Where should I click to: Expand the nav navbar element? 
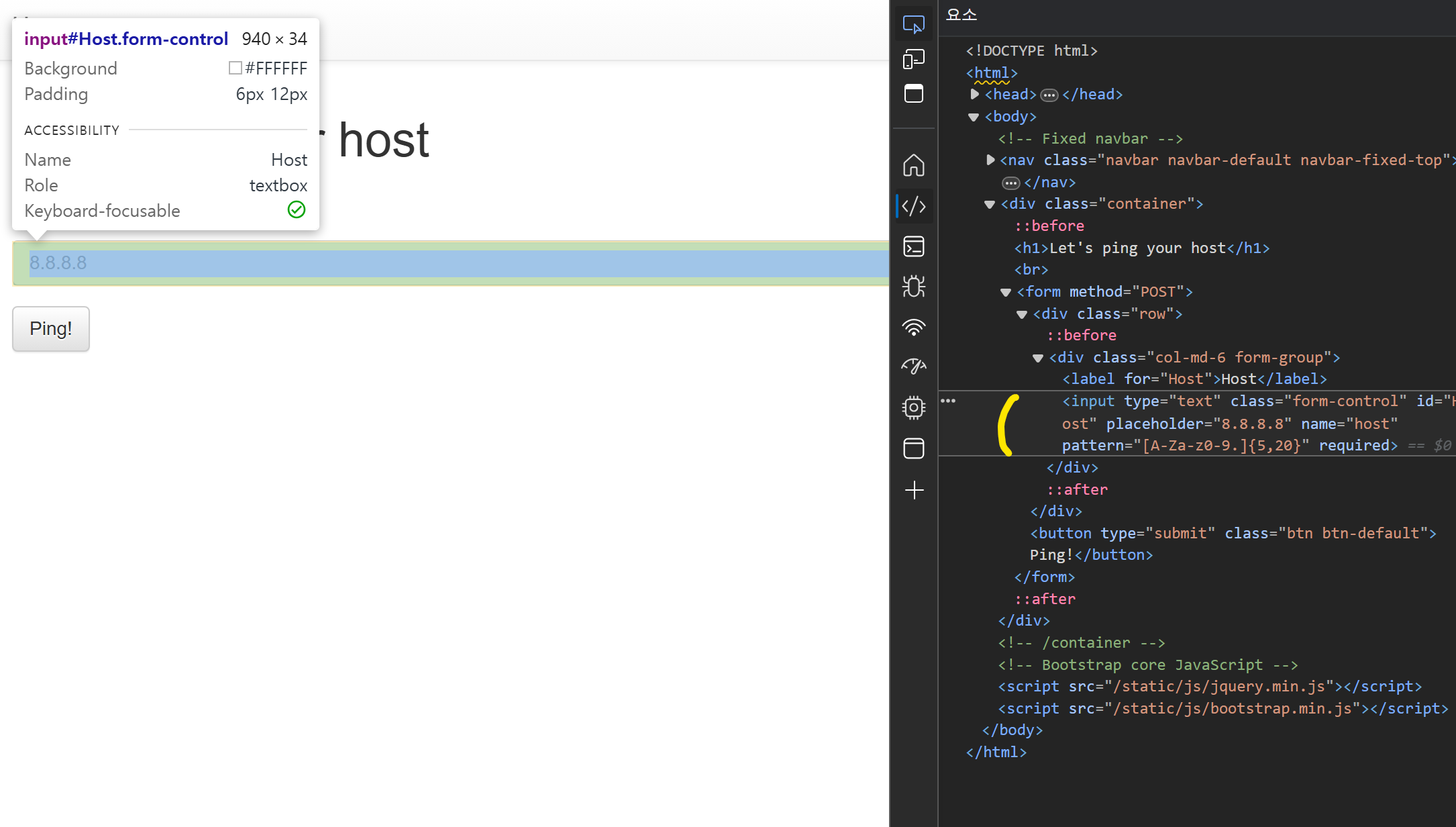tap(991, 160)
